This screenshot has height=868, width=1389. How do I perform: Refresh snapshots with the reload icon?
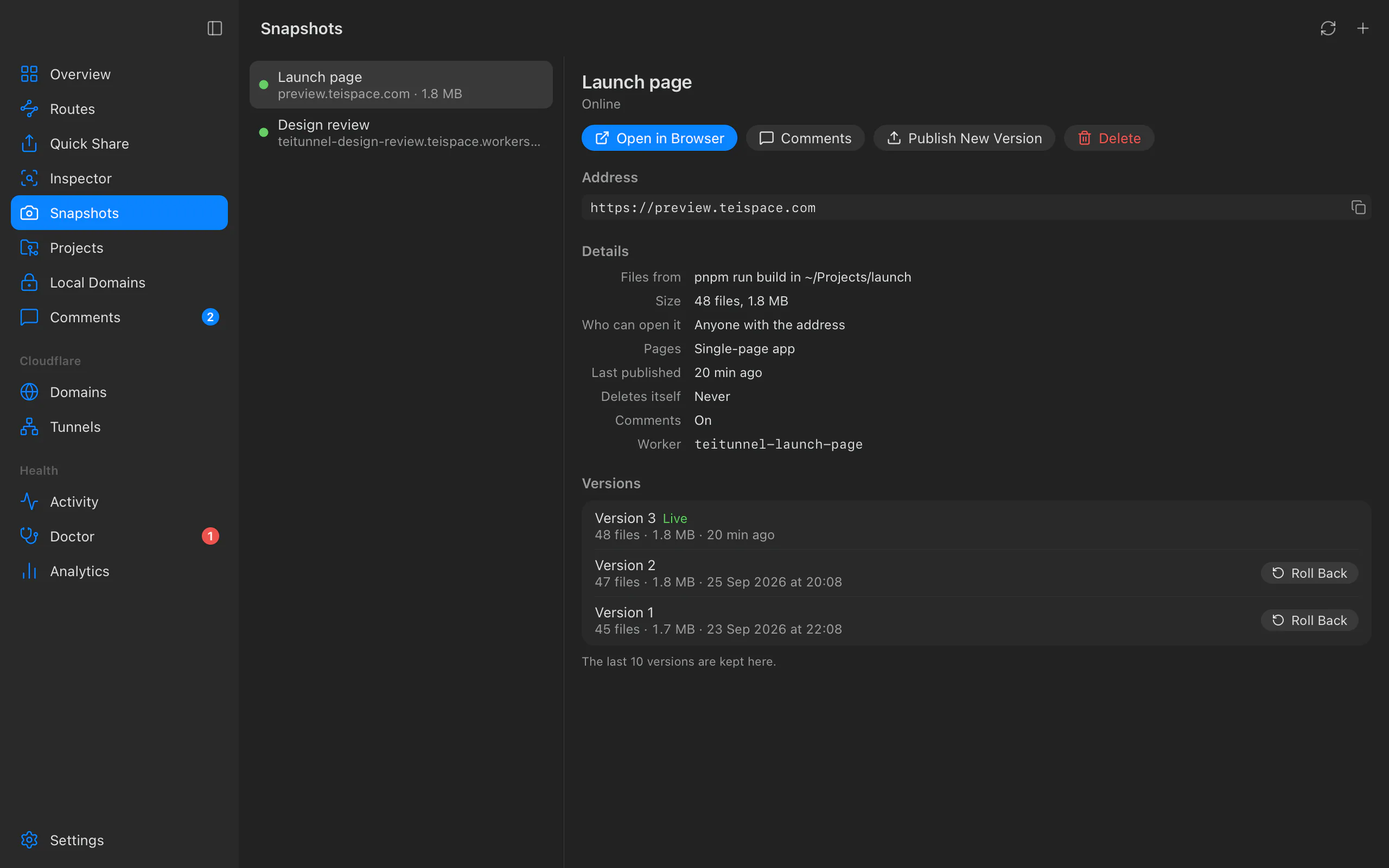pyautogui.click(x=1328, y=28)
